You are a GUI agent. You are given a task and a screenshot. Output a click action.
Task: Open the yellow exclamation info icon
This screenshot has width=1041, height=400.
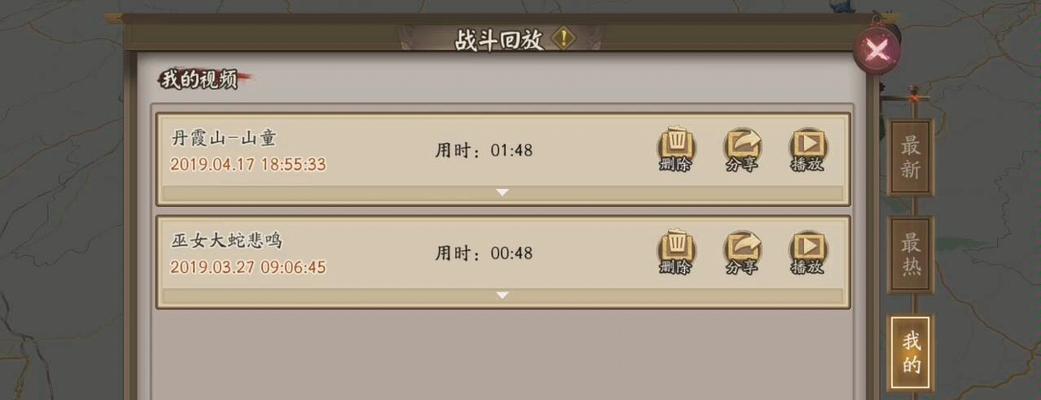[x=564, y=39]
